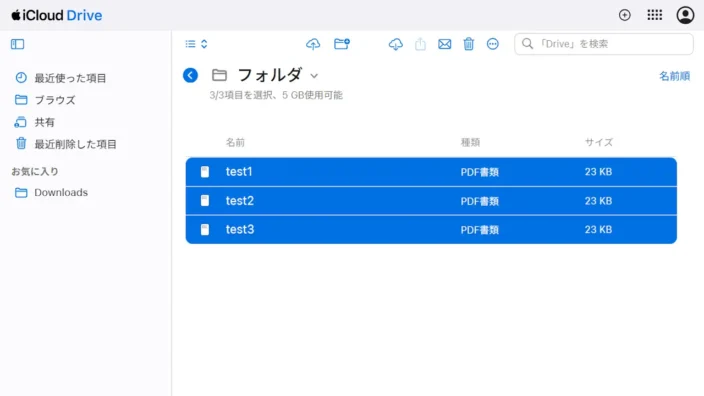Open the list view options switcher
Screen dimensions: 704x396
pos(196,44)
